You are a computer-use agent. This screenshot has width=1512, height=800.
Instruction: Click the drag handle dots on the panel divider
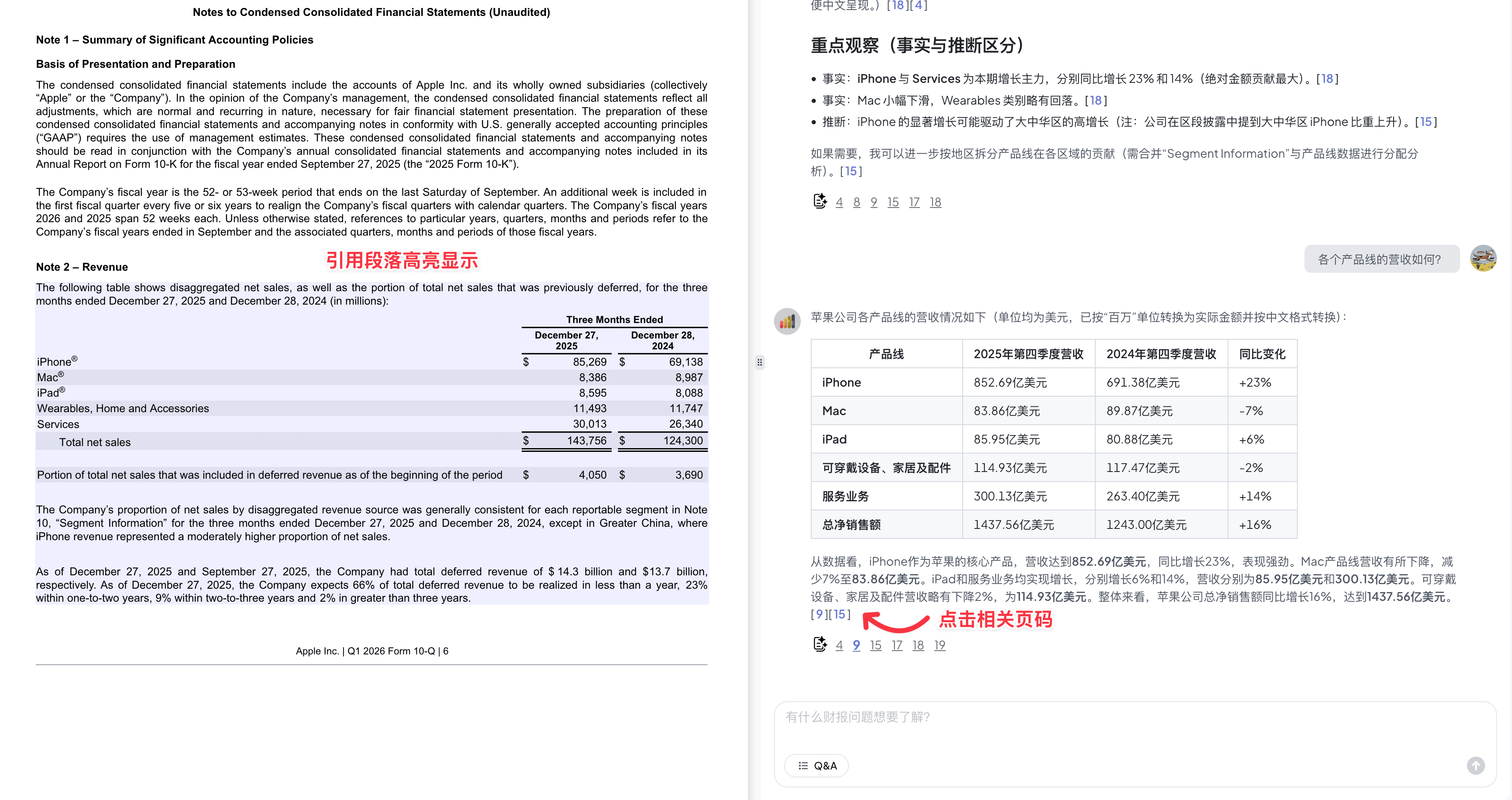coord(760,362)
